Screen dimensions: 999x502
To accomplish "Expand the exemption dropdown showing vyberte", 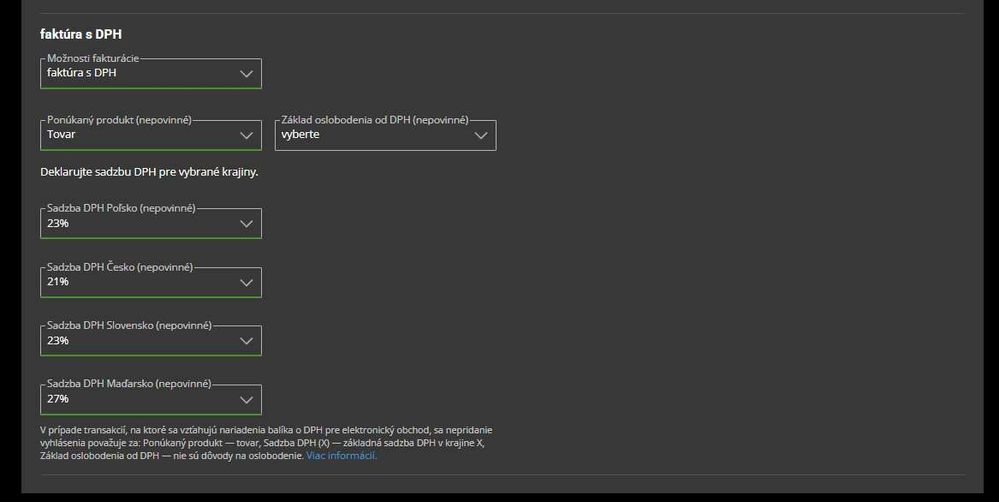I will (x=375, y=135).
